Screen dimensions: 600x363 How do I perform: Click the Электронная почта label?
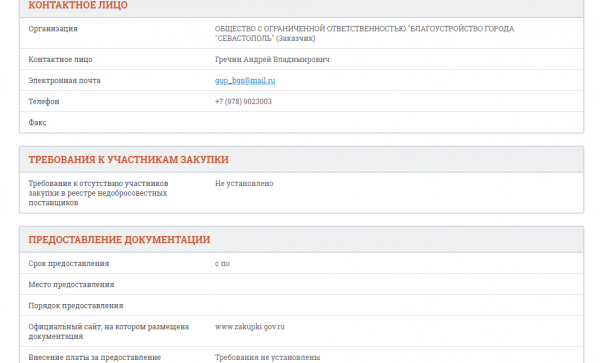tap(64, 80)
